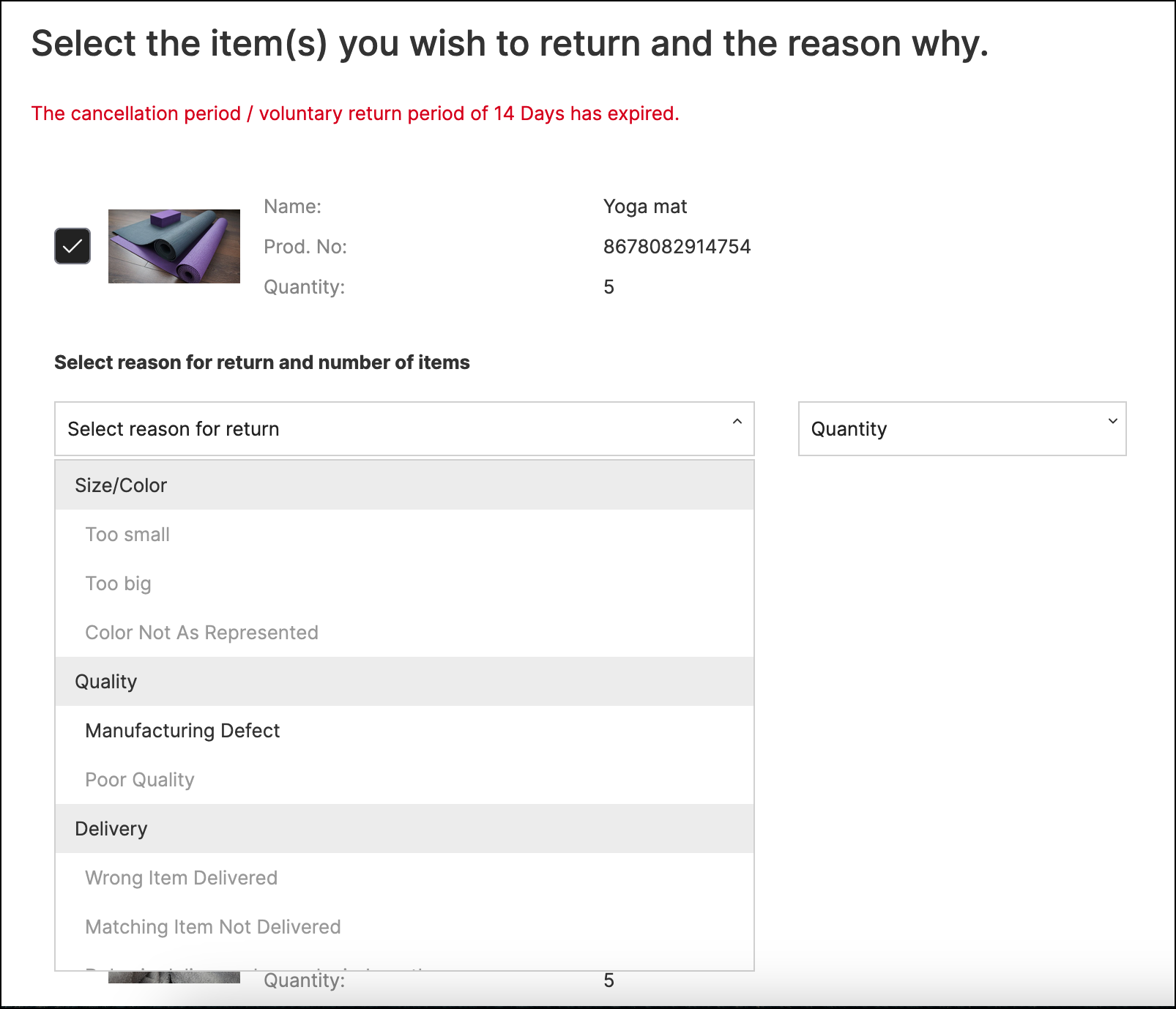The image size is (1176, 1009).
Task: Open the Quantity dropdown chevron
Action: [x=1112, y=422]
